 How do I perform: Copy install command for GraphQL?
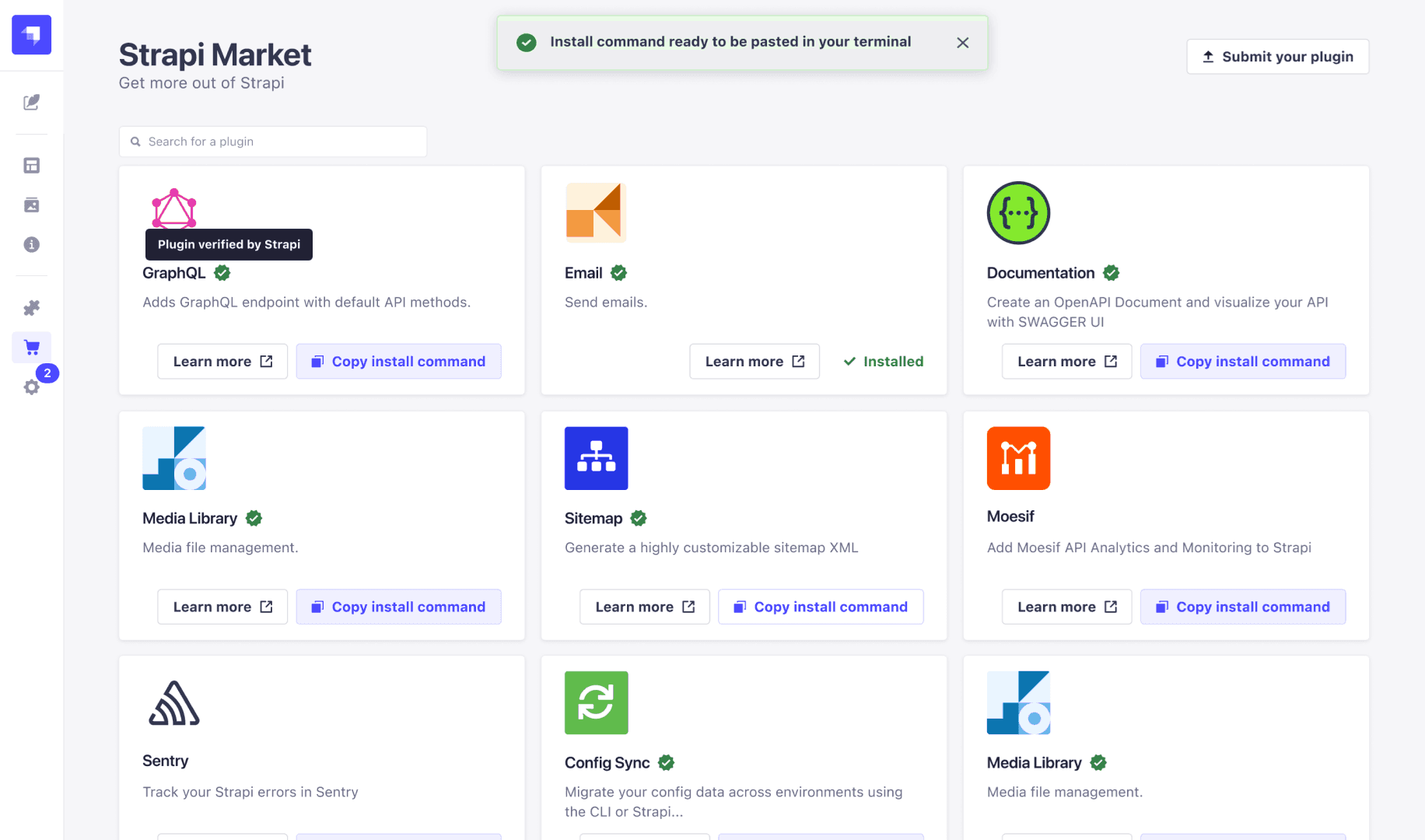(398, 362)
